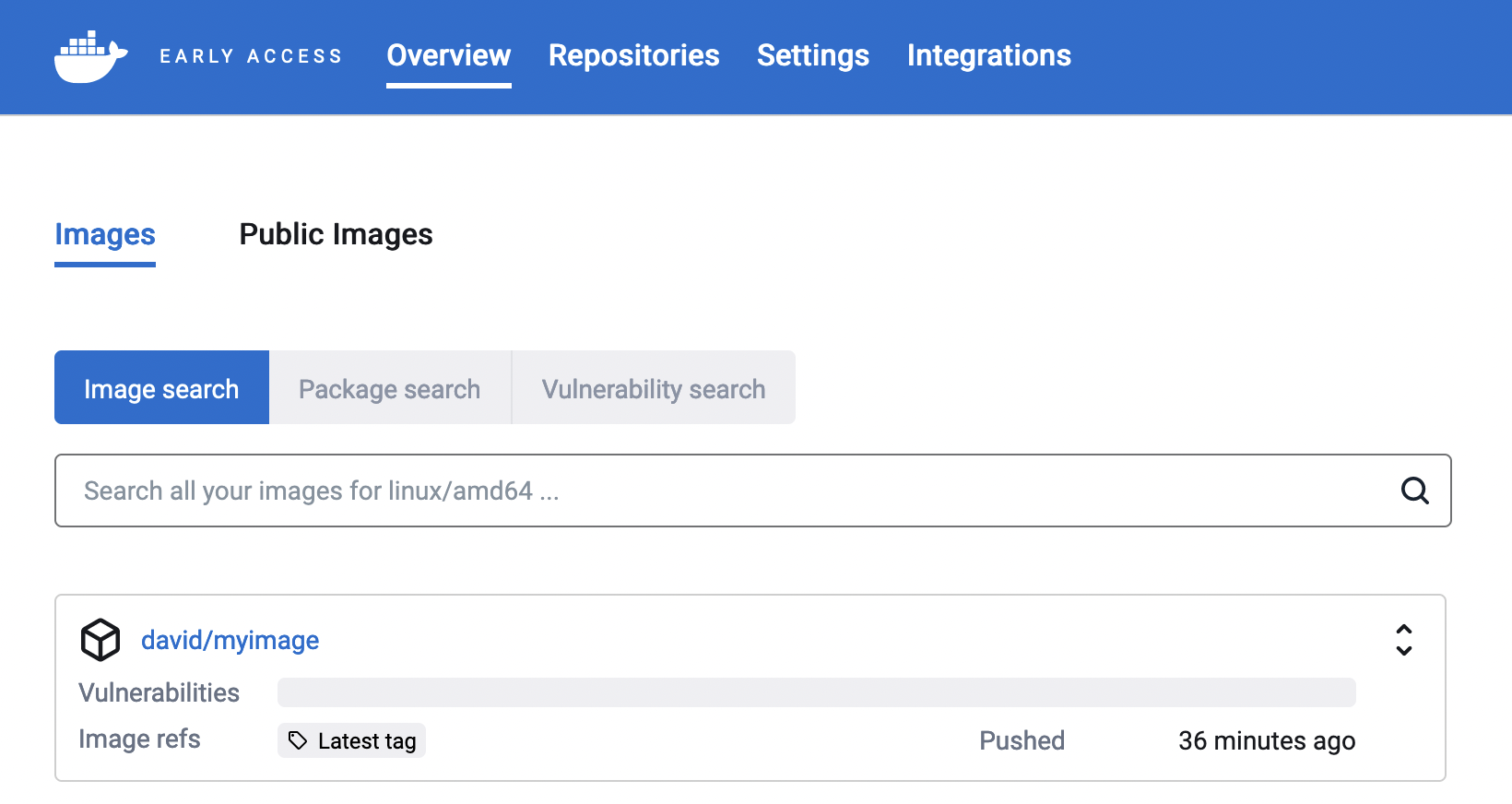This screenshot has width=1512, height=804.
Task: Switch to Vulnerability search mode
Action: (x=654, y=387)
